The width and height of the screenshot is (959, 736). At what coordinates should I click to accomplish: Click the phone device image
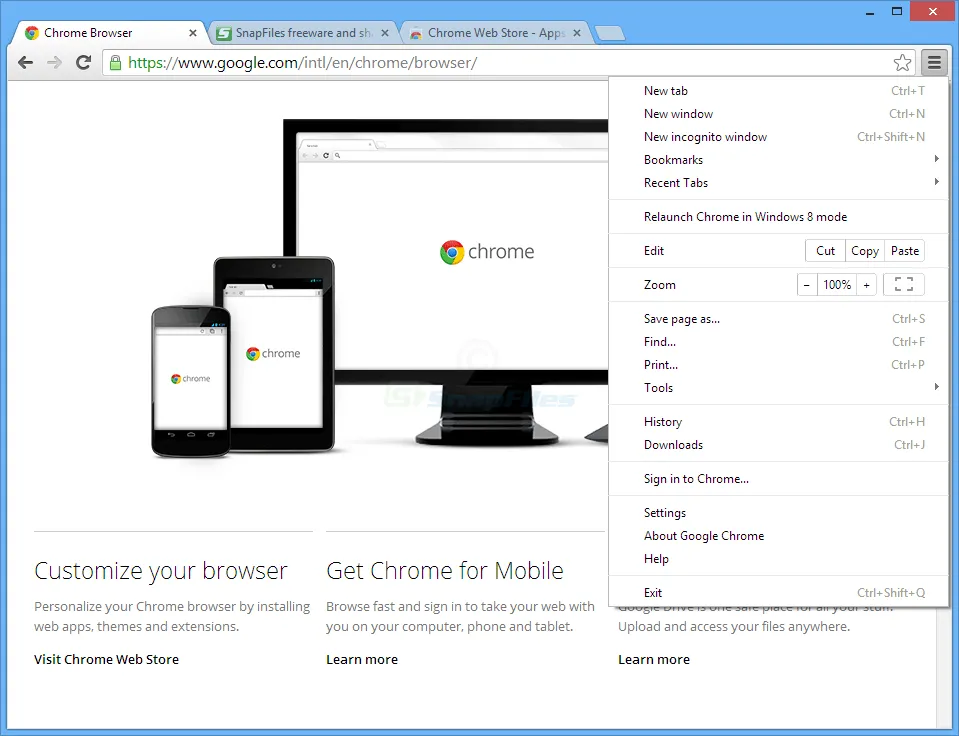click(190, 382)
